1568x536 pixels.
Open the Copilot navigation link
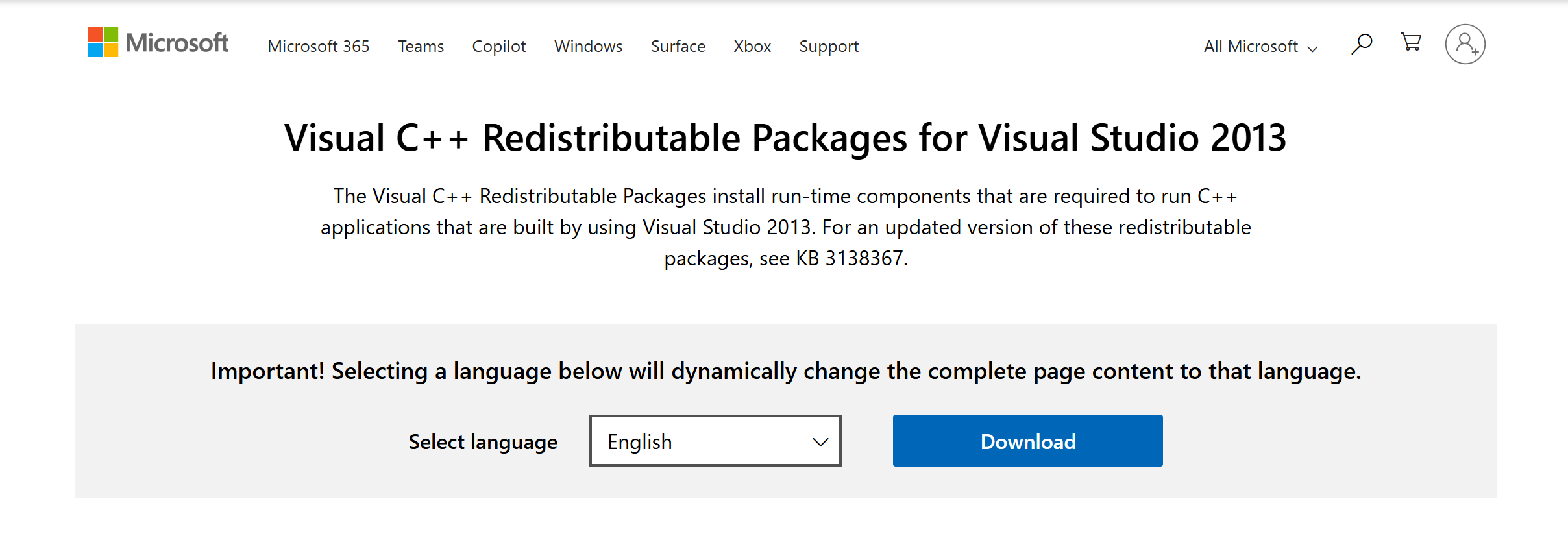coord(498,46)
